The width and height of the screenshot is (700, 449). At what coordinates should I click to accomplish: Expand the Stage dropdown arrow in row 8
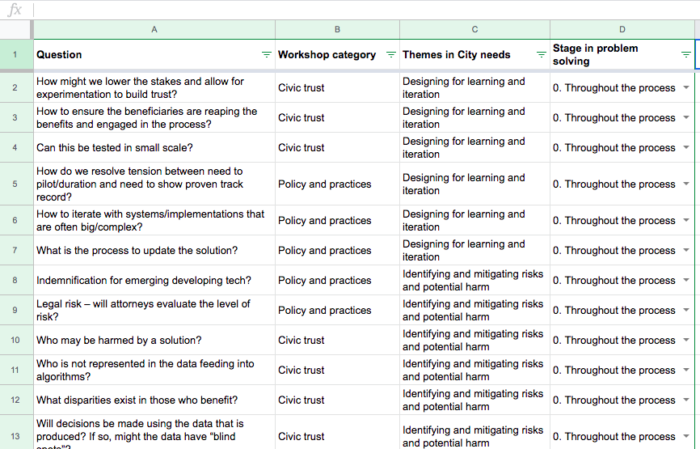click(685, 281)
